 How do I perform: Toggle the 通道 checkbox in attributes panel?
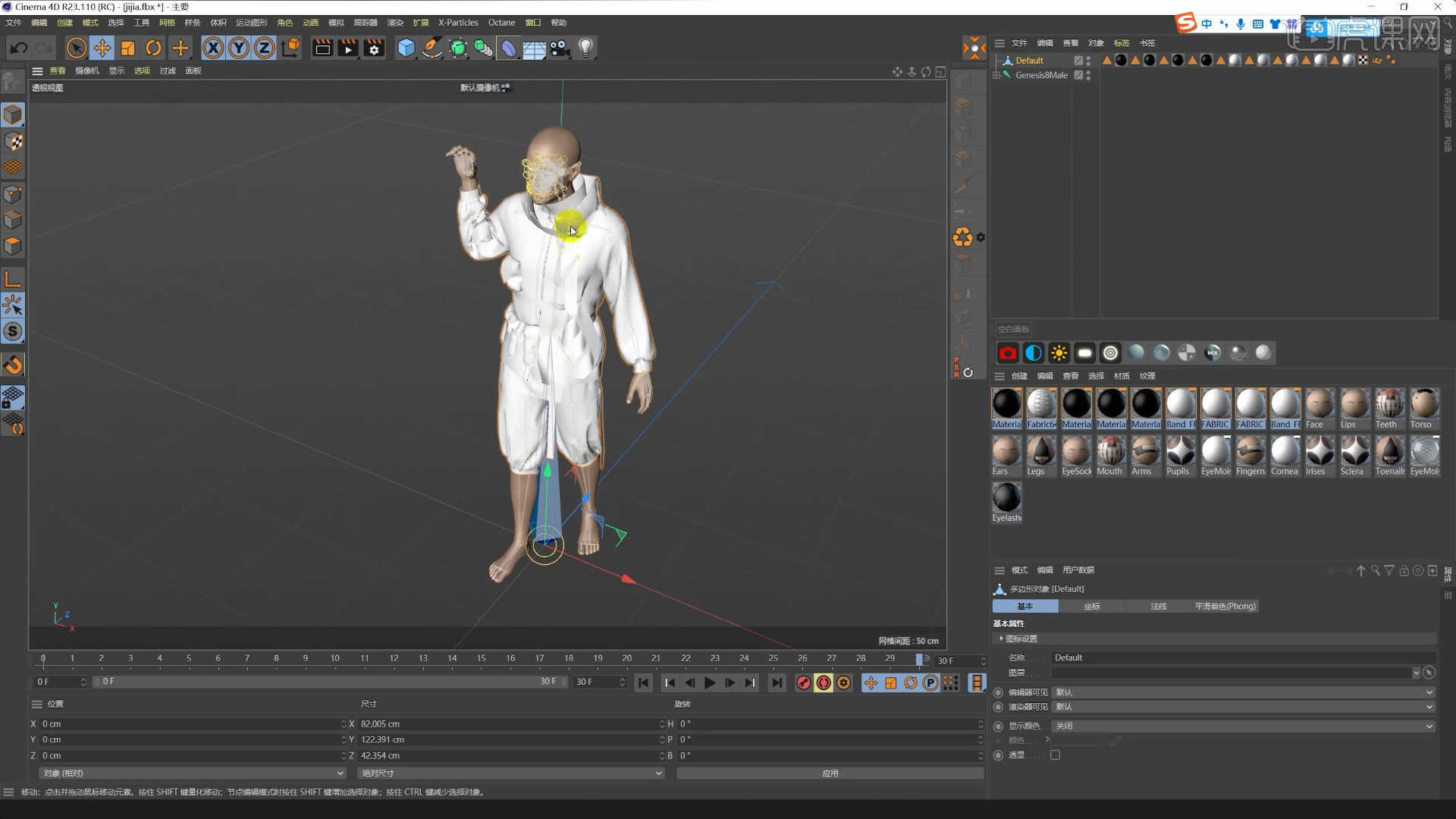(1055, 755)
